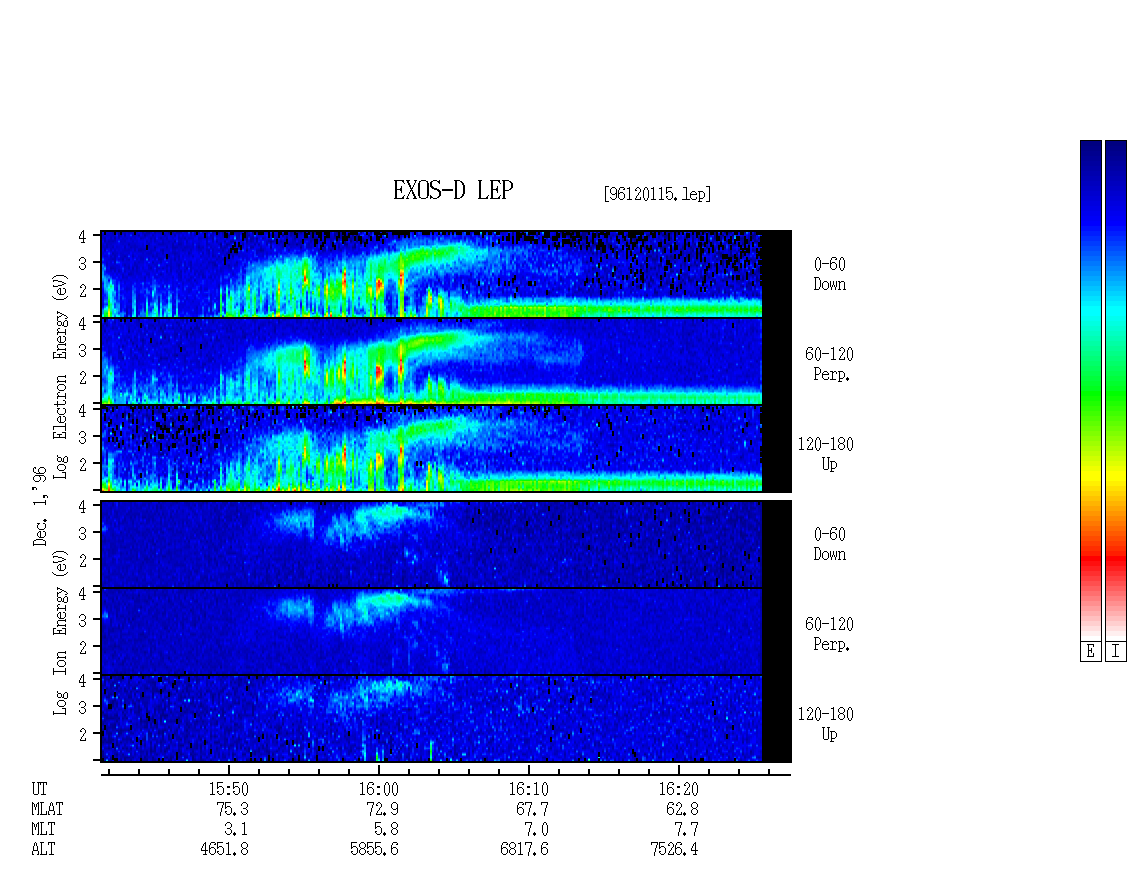The height and width of the screenshot is (875, 1130).
Task: Click the boxed E label under the color bar
Action: (1090, 652)
